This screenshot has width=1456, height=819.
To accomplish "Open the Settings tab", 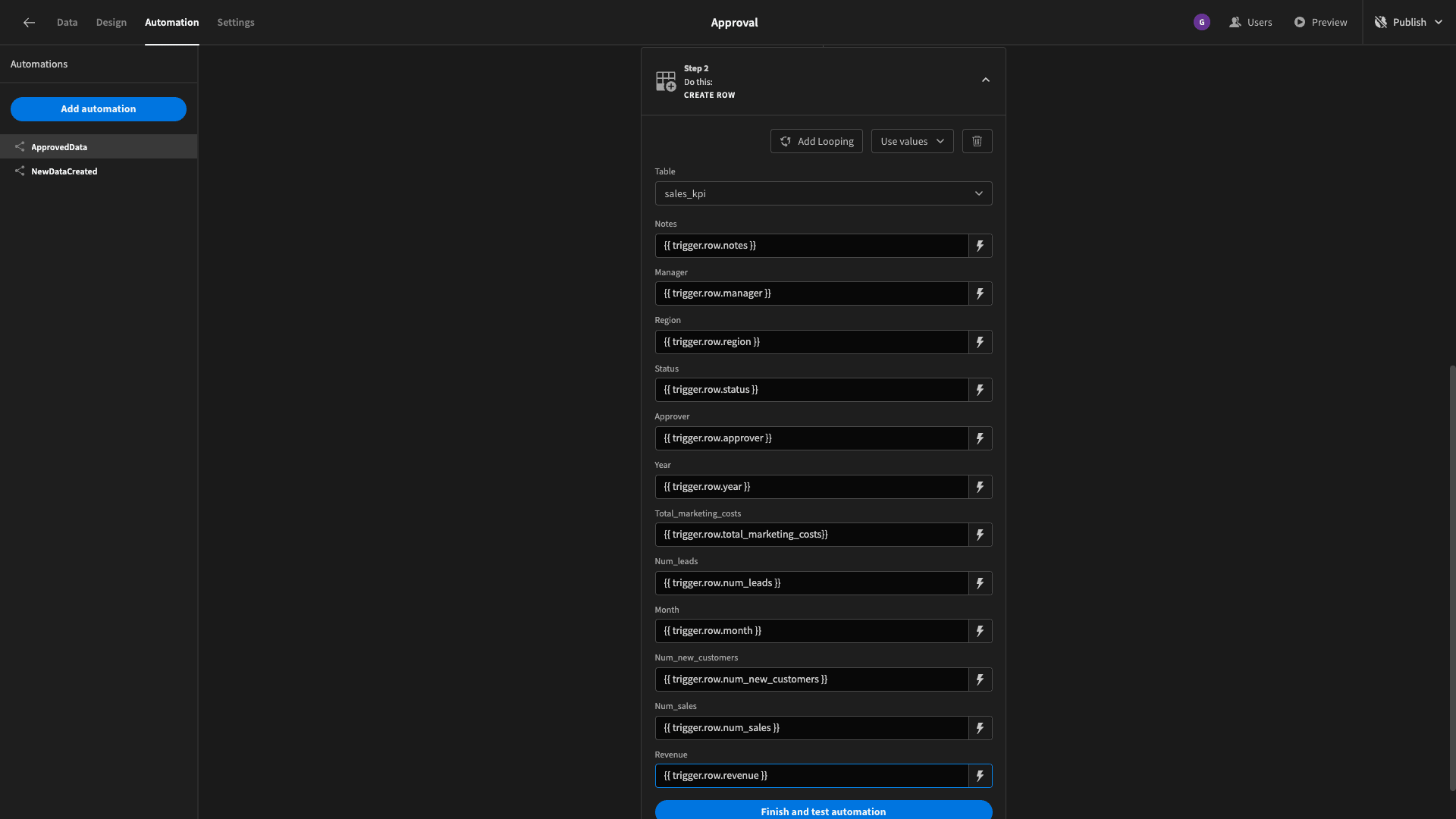I will pyautogui.click(x=235, y=23).
